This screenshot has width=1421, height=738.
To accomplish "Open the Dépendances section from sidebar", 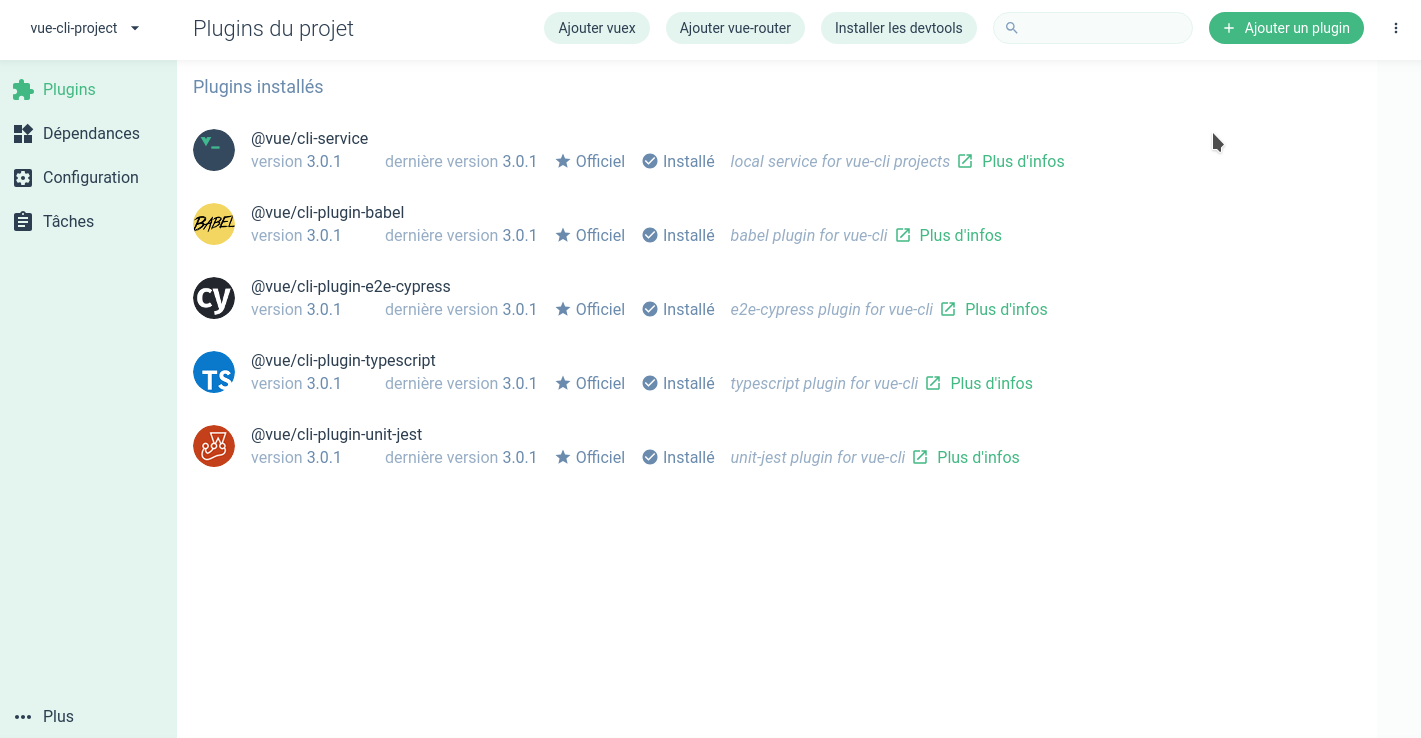I will 23,133.
